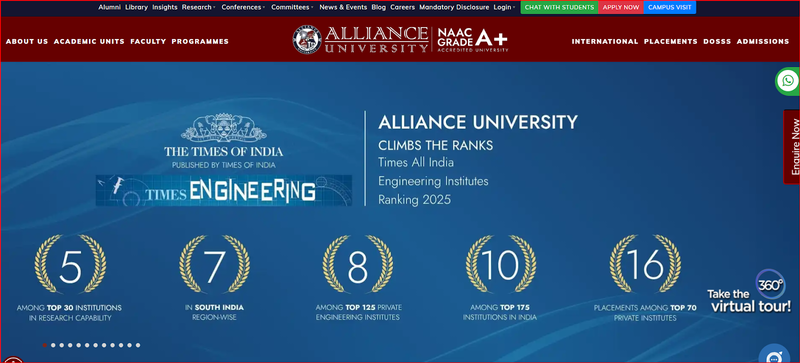Click the NAAC Grade A+ badge
This screenshot has width=800, height=363.
(472, 40)
